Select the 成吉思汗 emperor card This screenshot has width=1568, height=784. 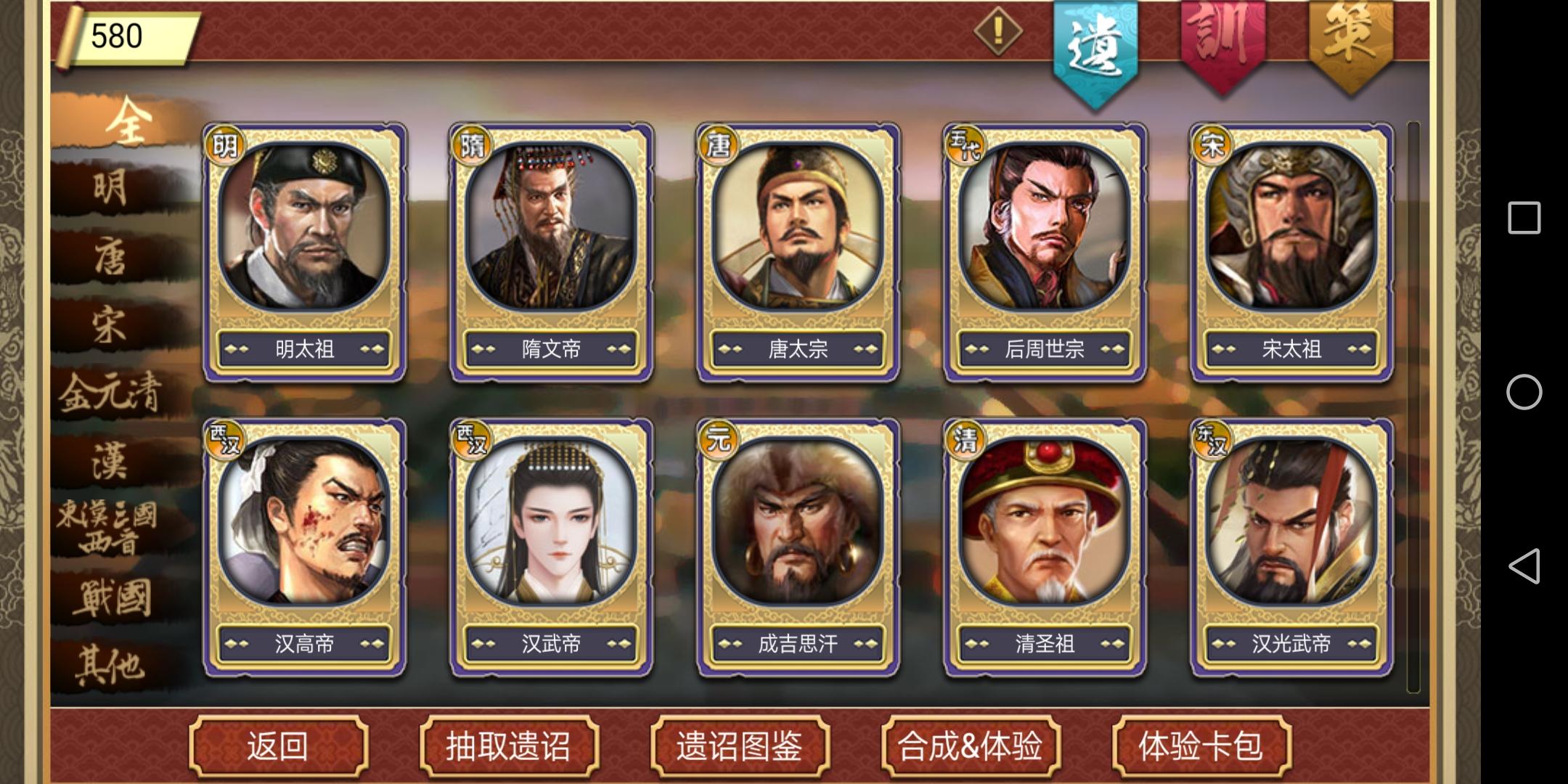(798, 547)
